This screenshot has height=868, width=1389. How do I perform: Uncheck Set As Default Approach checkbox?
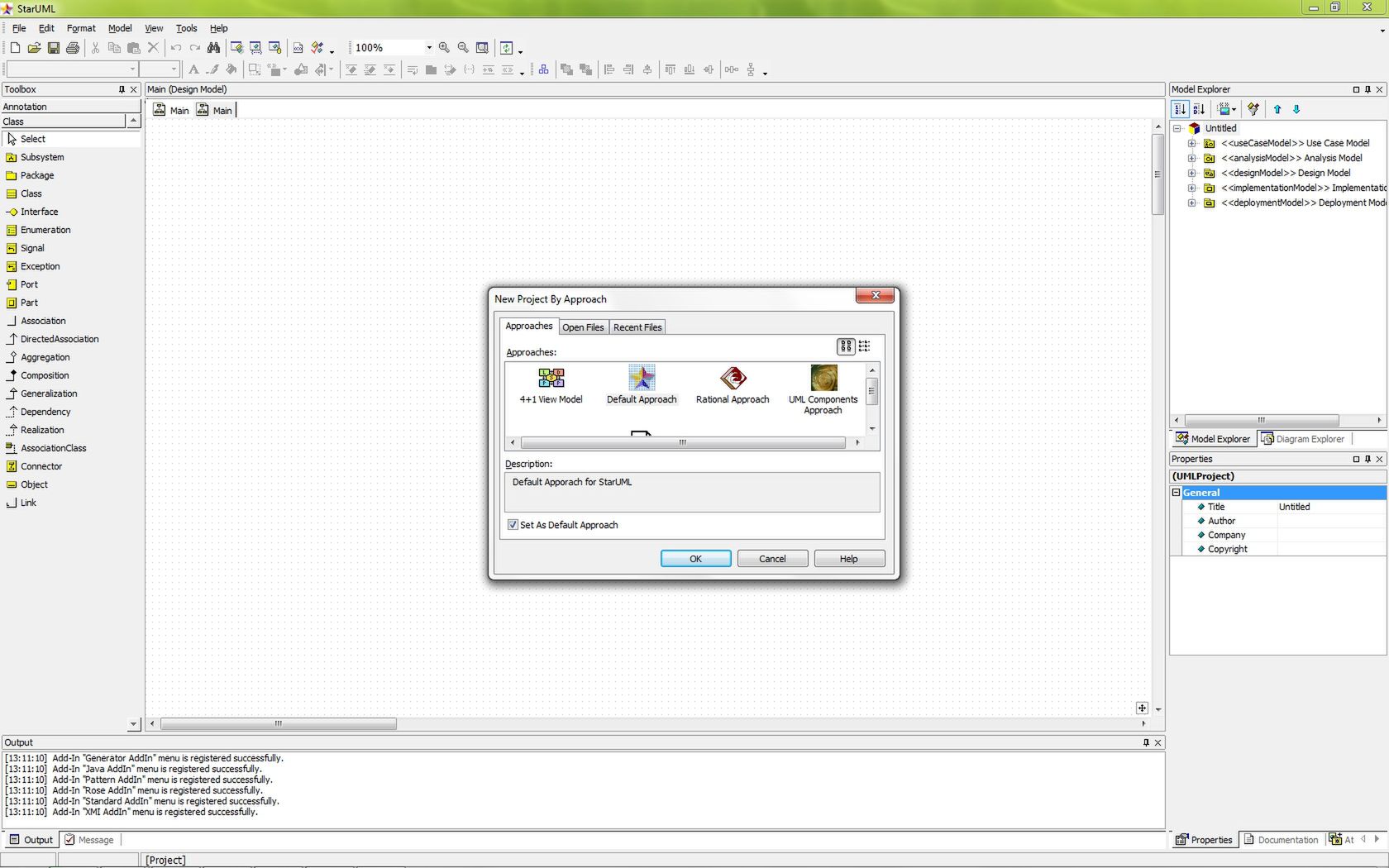pyautogui.click(x=513, y=525)
